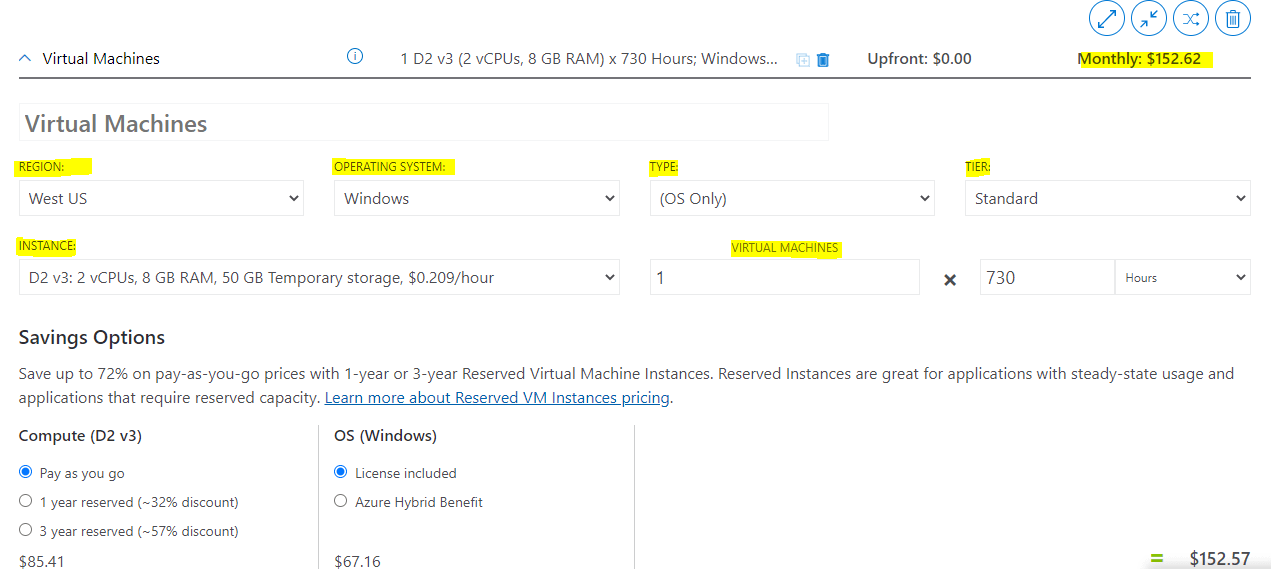Click the 1 D2 v3 summary description text
Screen dimensions: 1271x569
coord(589,59)
